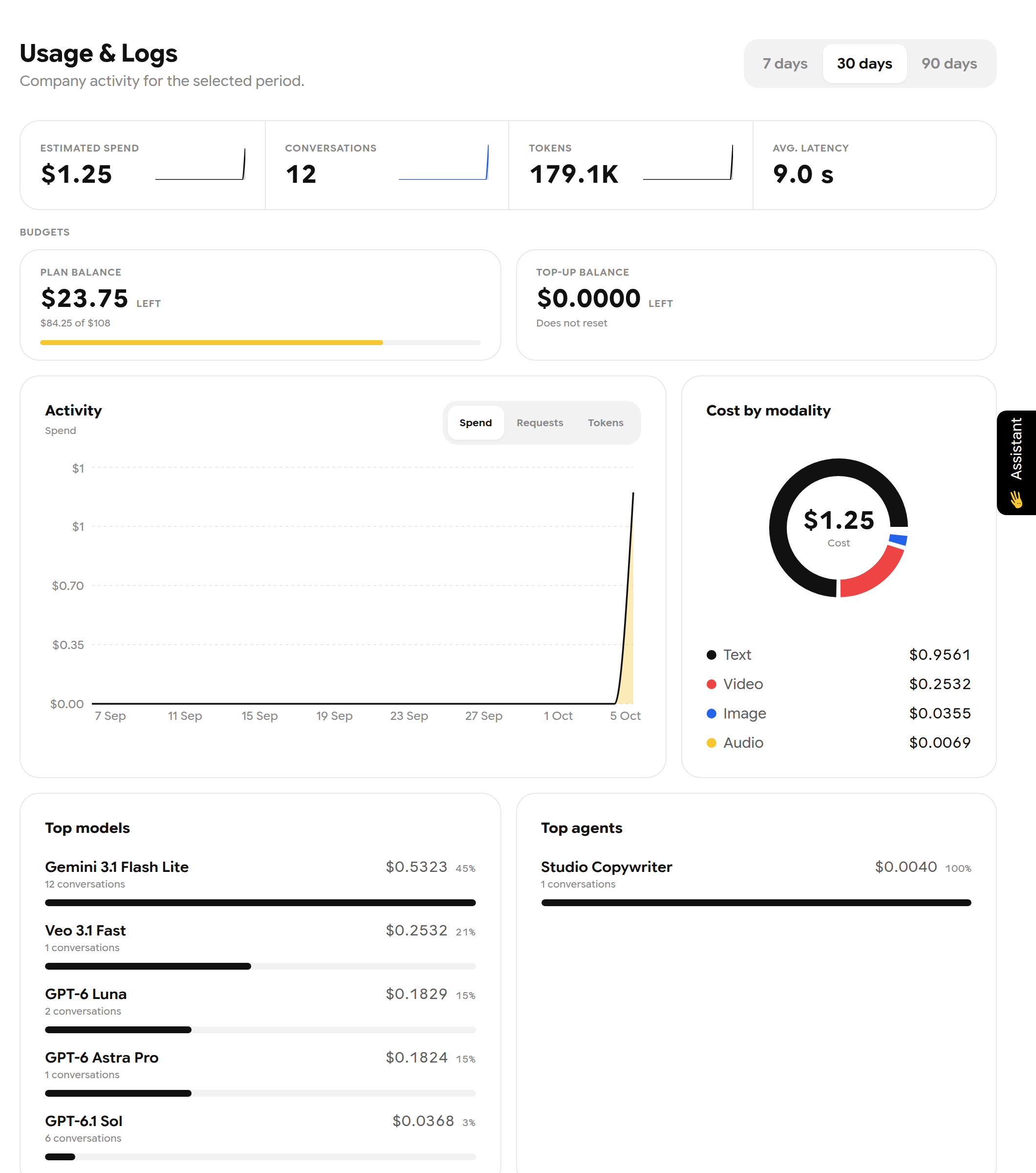The width and height of the screenshot is (1036, 1173).
Task: Click the $23.75 plan balance value
Action: point(85,299)
